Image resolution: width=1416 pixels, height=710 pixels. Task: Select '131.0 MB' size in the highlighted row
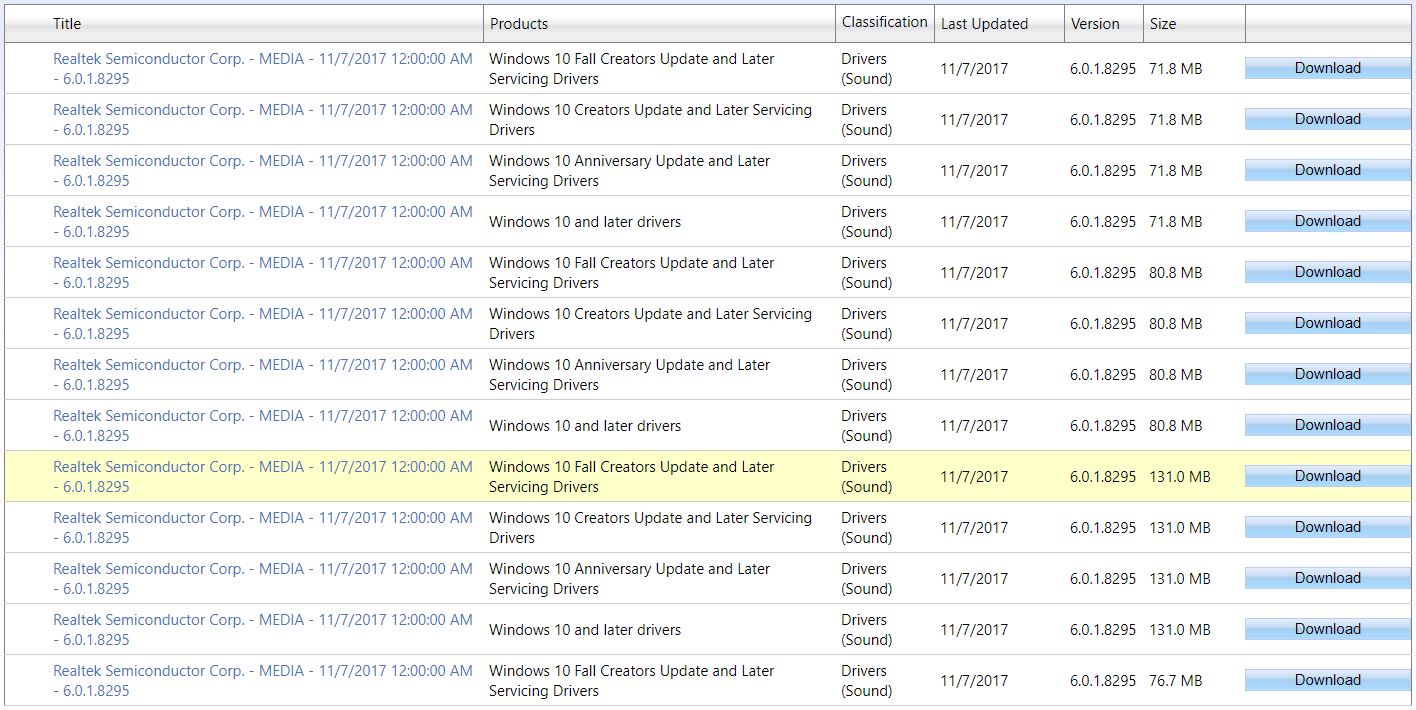pyautogui.click(x=1180, y=477)
